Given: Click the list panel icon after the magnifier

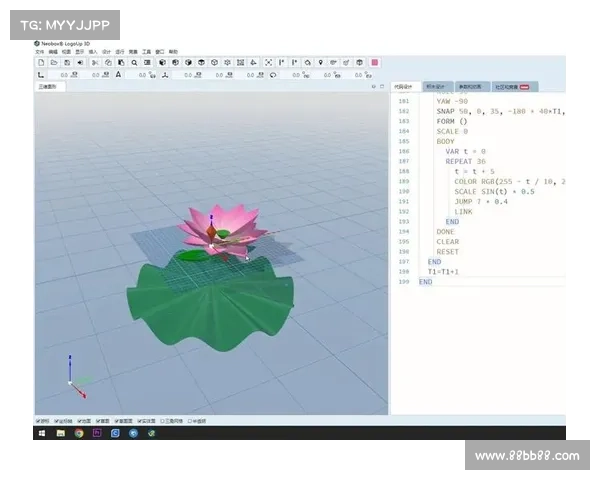Looking at the screenshot, I should click(x=147, y=62).
